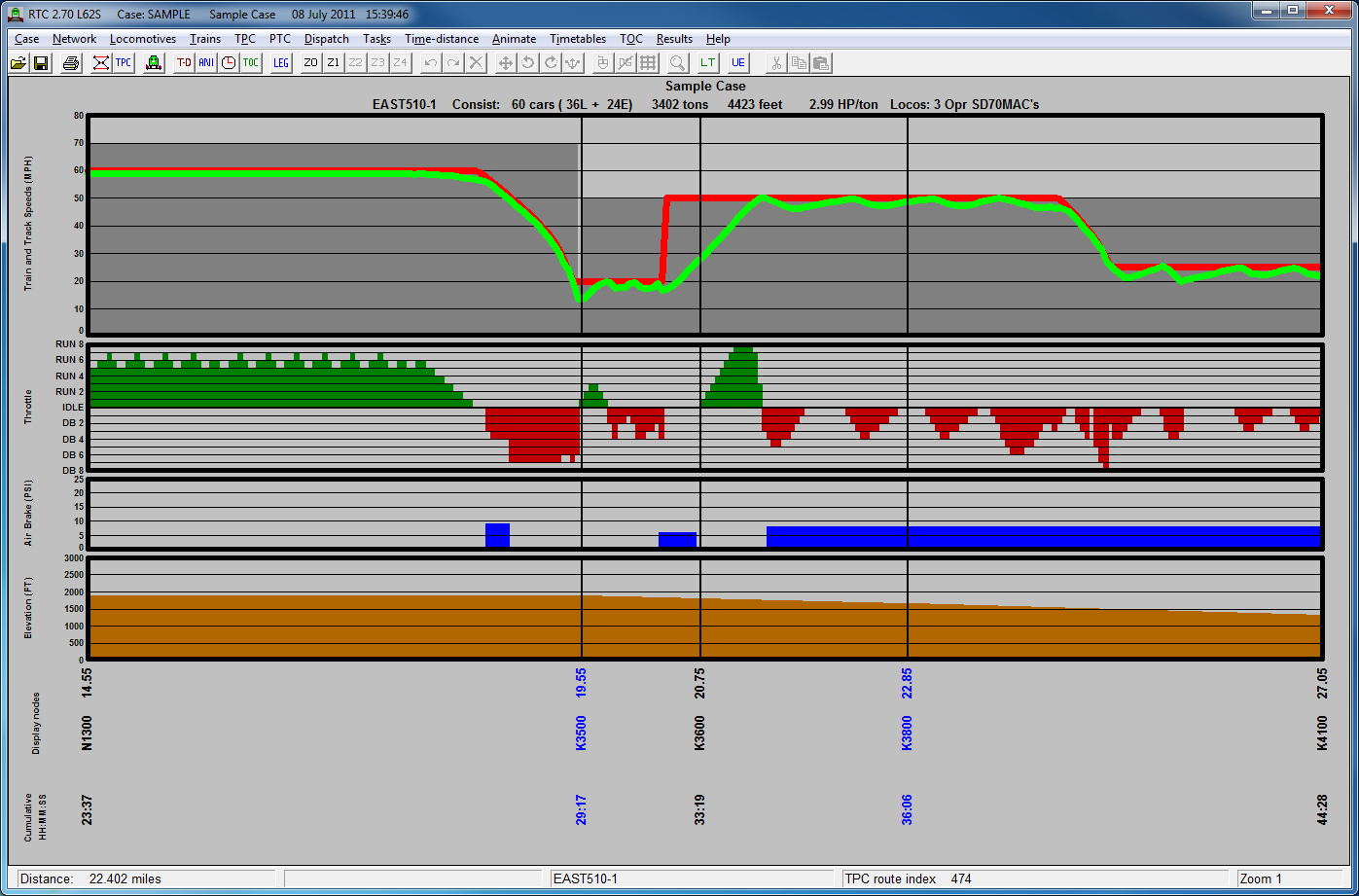Open the Locomotives menu
Screen dimensions: 1359x896
[x=143, y=39]
